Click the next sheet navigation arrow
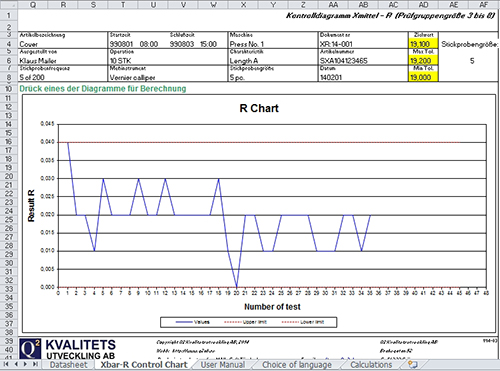The width and height of the screenshot is (500, 371). (25, 364)
